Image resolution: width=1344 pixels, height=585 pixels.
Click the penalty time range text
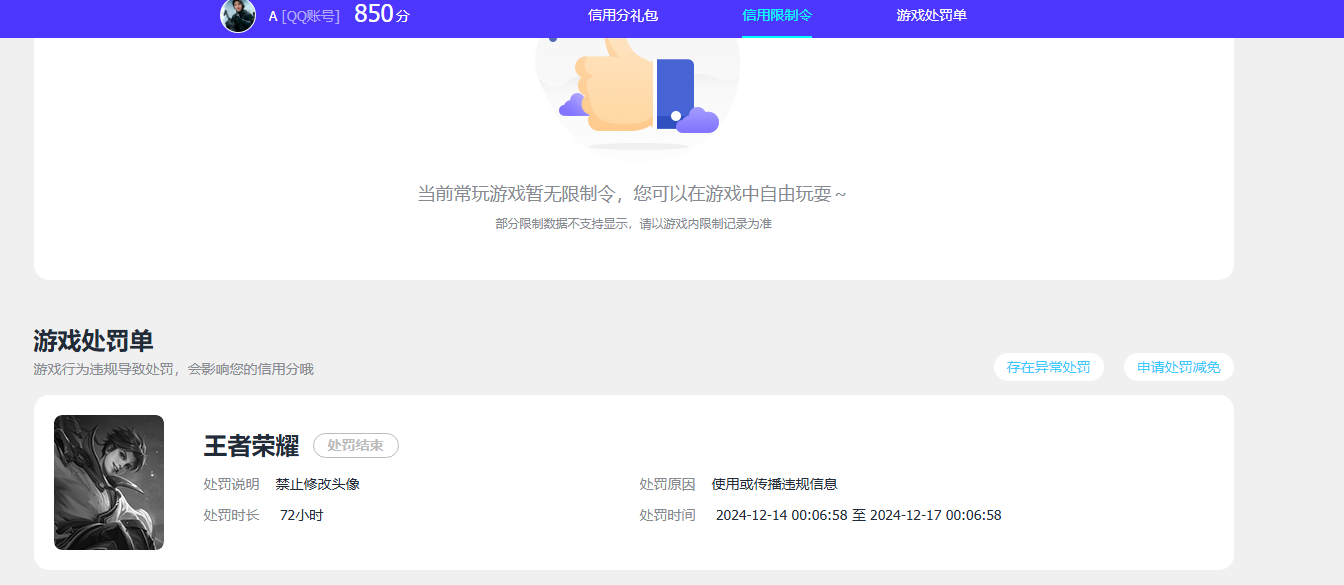click(859, 515)
